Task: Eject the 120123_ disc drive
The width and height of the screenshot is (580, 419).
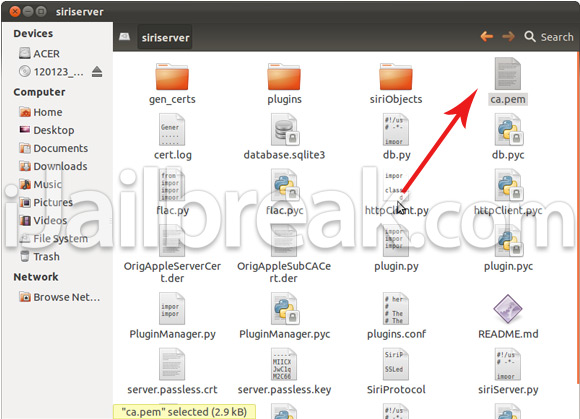Action: [97, 71]
